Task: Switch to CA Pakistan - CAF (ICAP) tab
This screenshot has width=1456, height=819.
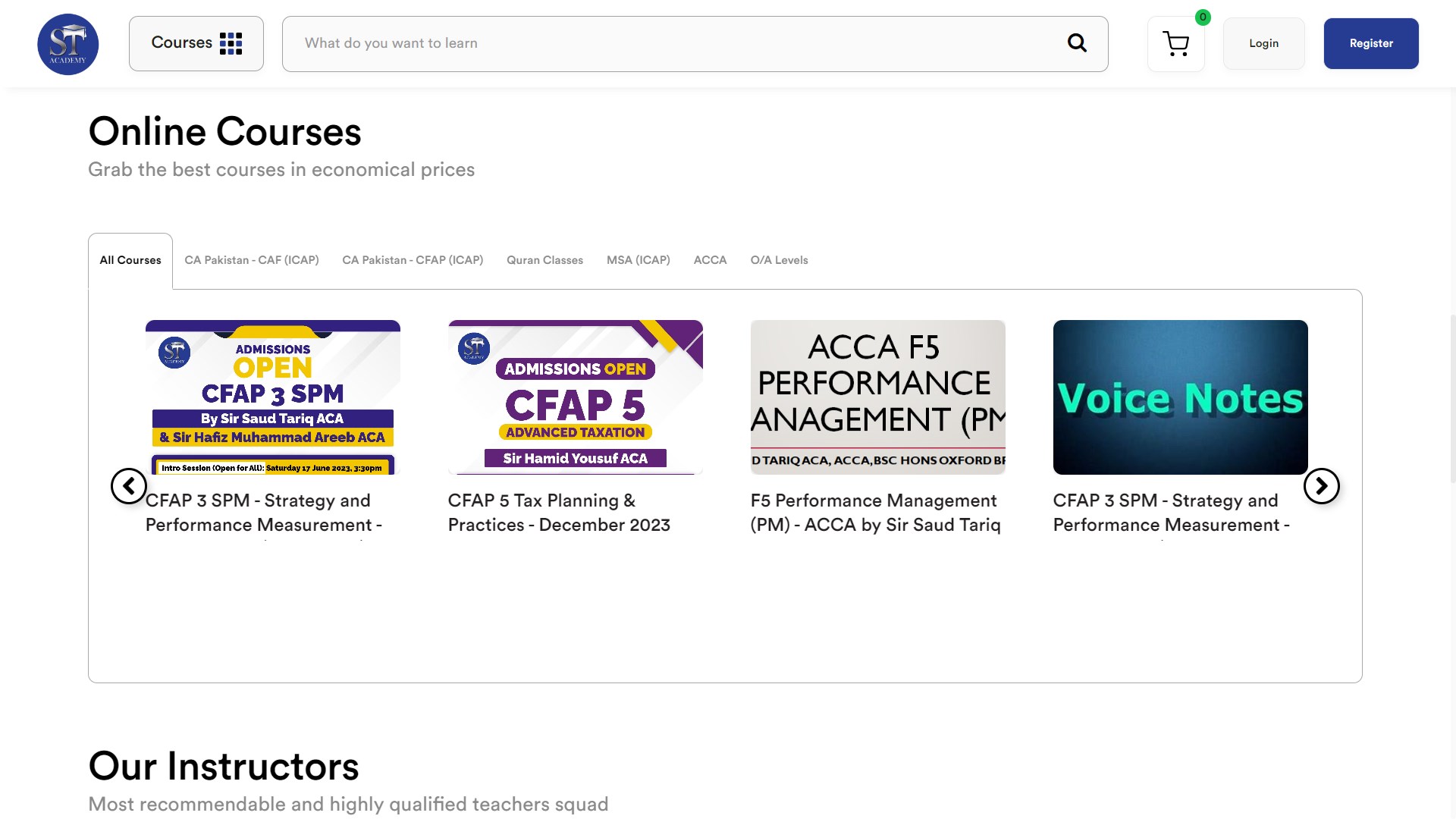Action: 251,260
